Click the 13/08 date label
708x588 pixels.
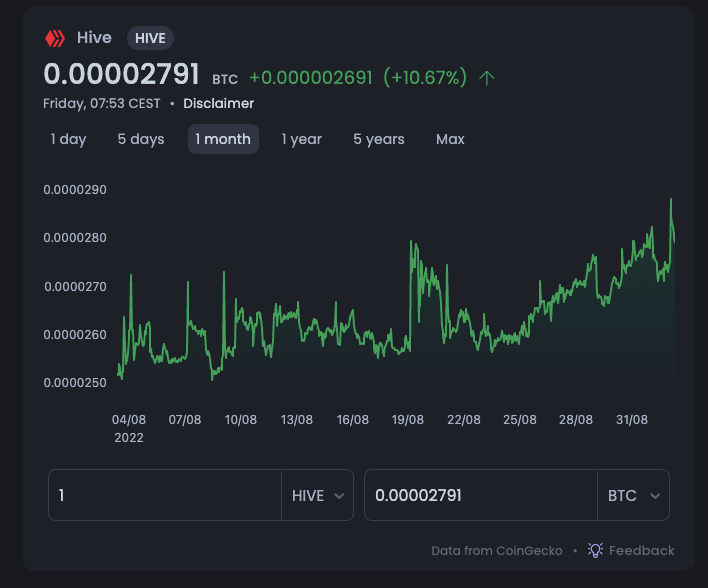297,420
